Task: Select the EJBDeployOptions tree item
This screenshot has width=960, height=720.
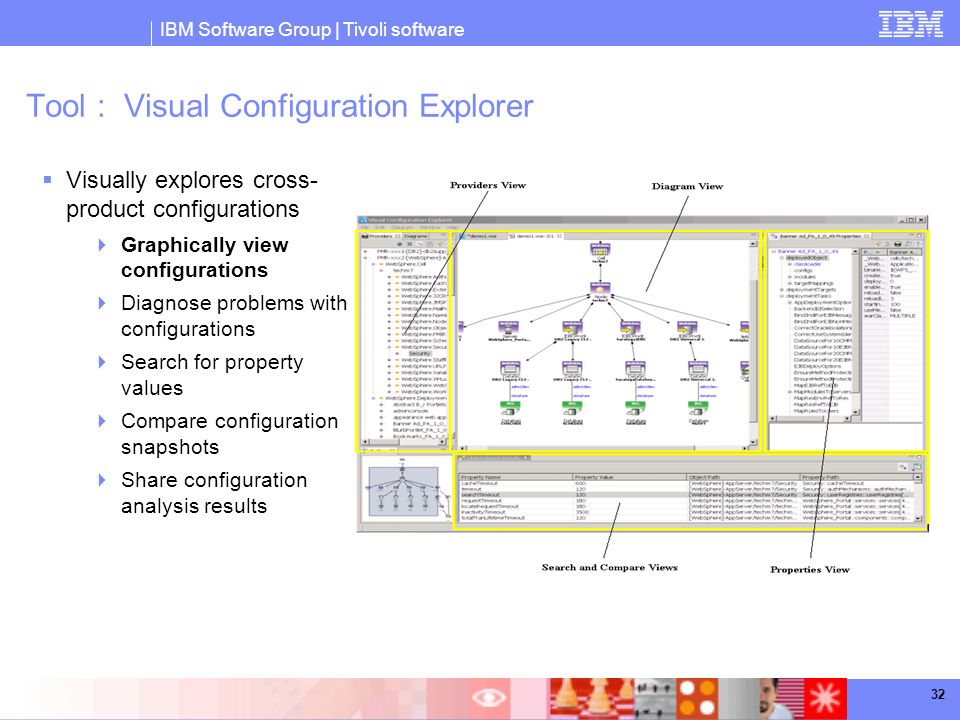Action: 817,366
